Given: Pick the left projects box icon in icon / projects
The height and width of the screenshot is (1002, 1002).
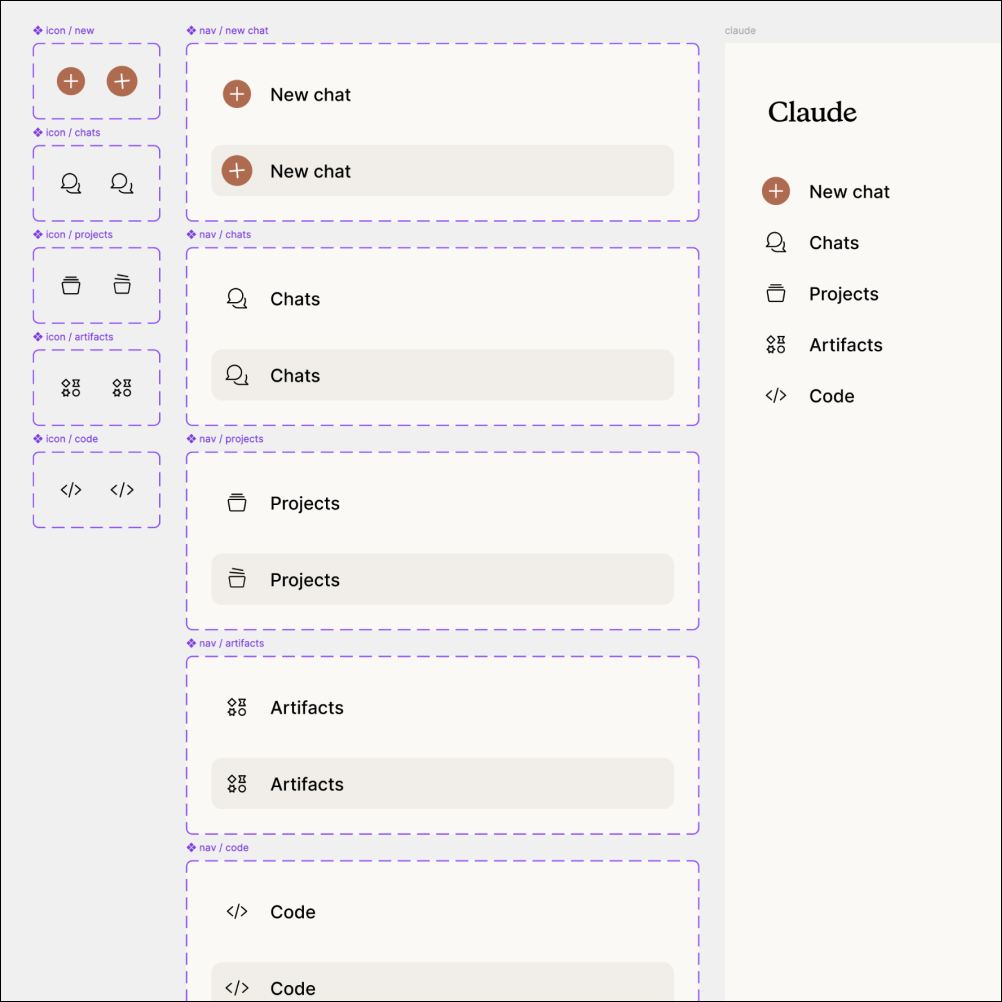Looking at the screenshot, I should click(71, 286).
